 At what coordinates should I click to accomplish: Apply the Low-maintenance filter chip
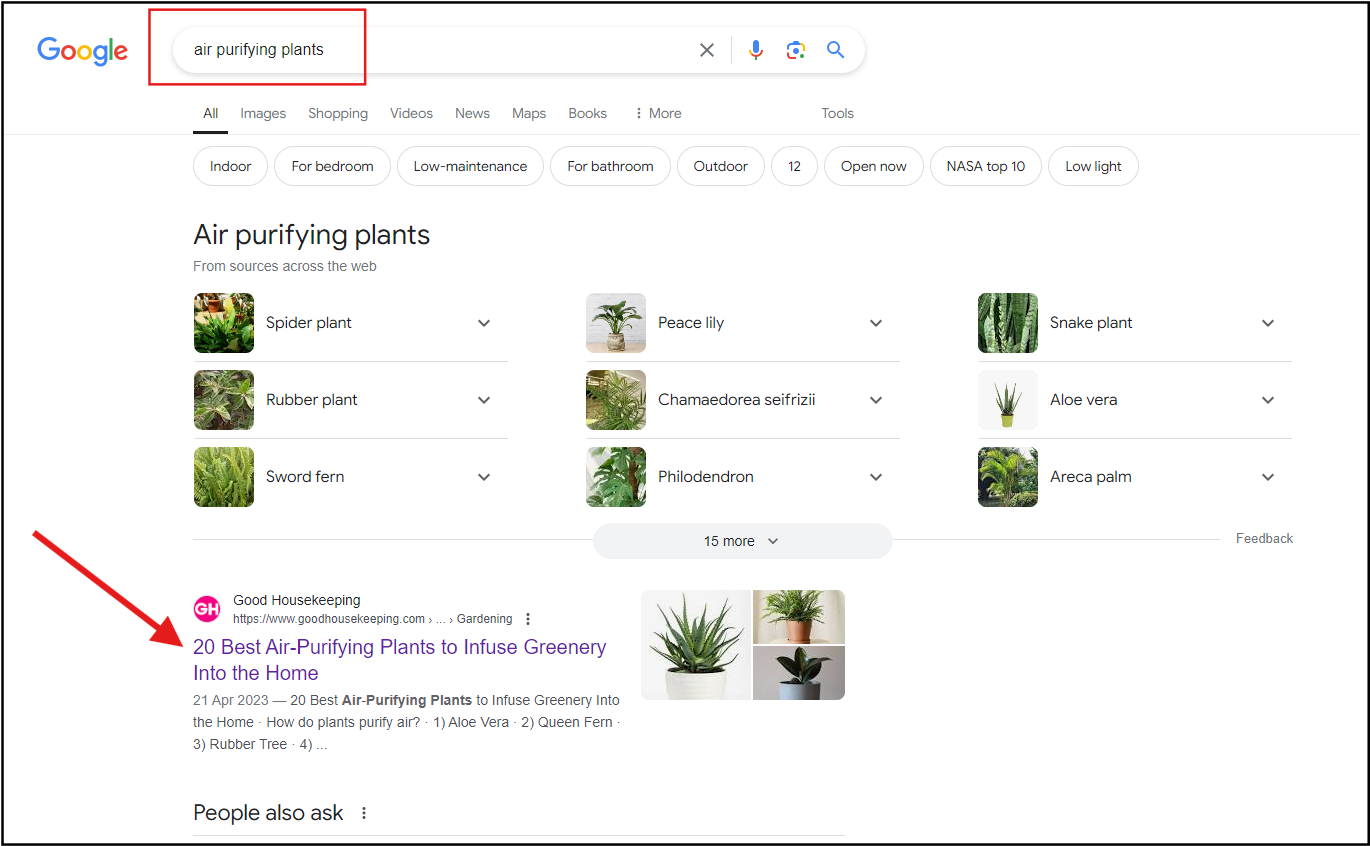[470, 166]
